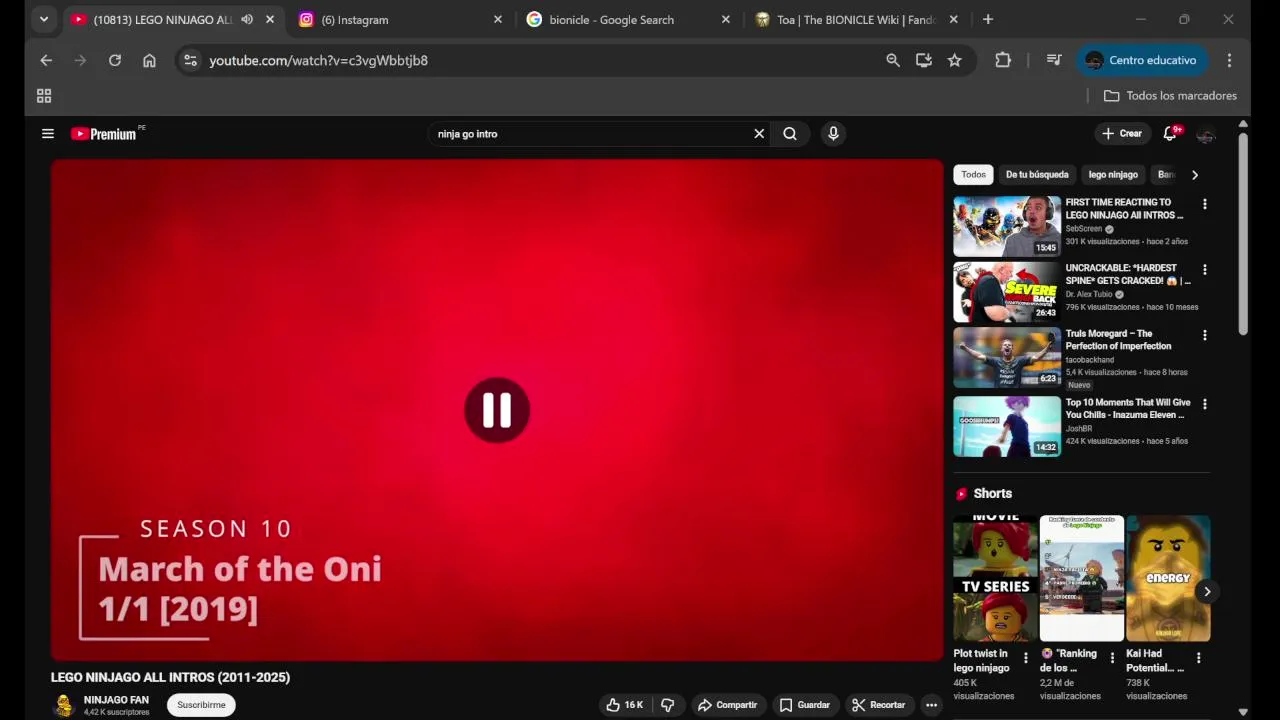The height and width of the screenshot is (720, 1280).
Task: Click the install app icon in address bar
Action: coord(924,60)
